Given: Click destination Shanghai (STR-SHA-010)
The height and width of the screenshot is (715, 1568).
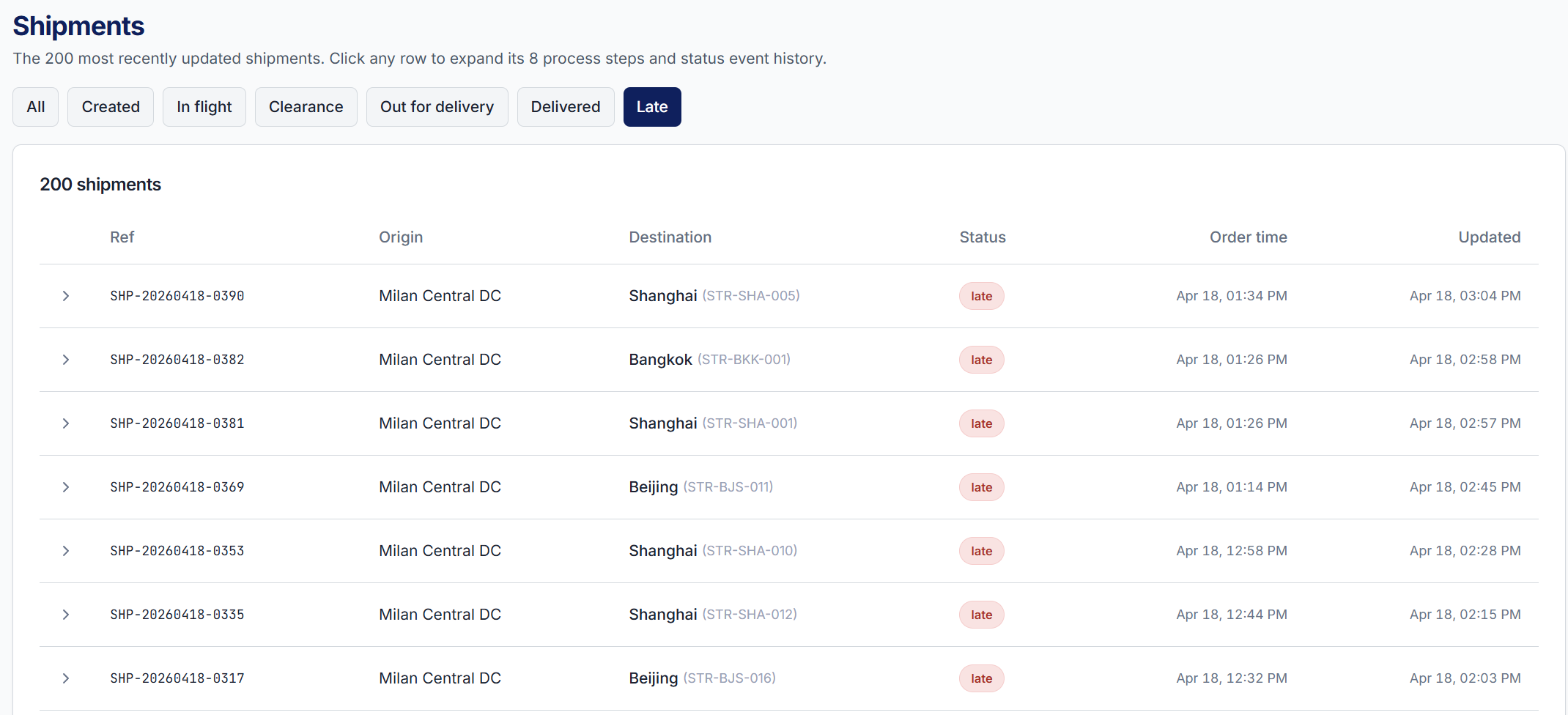Looking at the screenshot, I should pyautogui.click(x=713, y=551).
